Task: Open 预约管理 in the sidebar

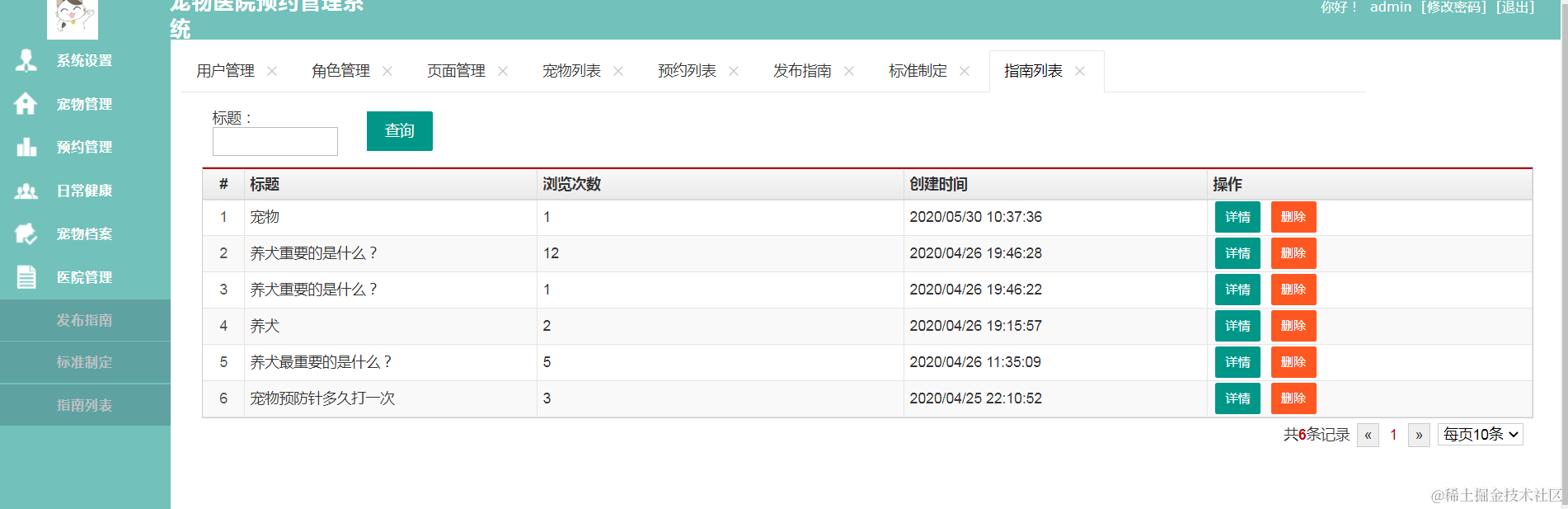Action: click(84, 147)
